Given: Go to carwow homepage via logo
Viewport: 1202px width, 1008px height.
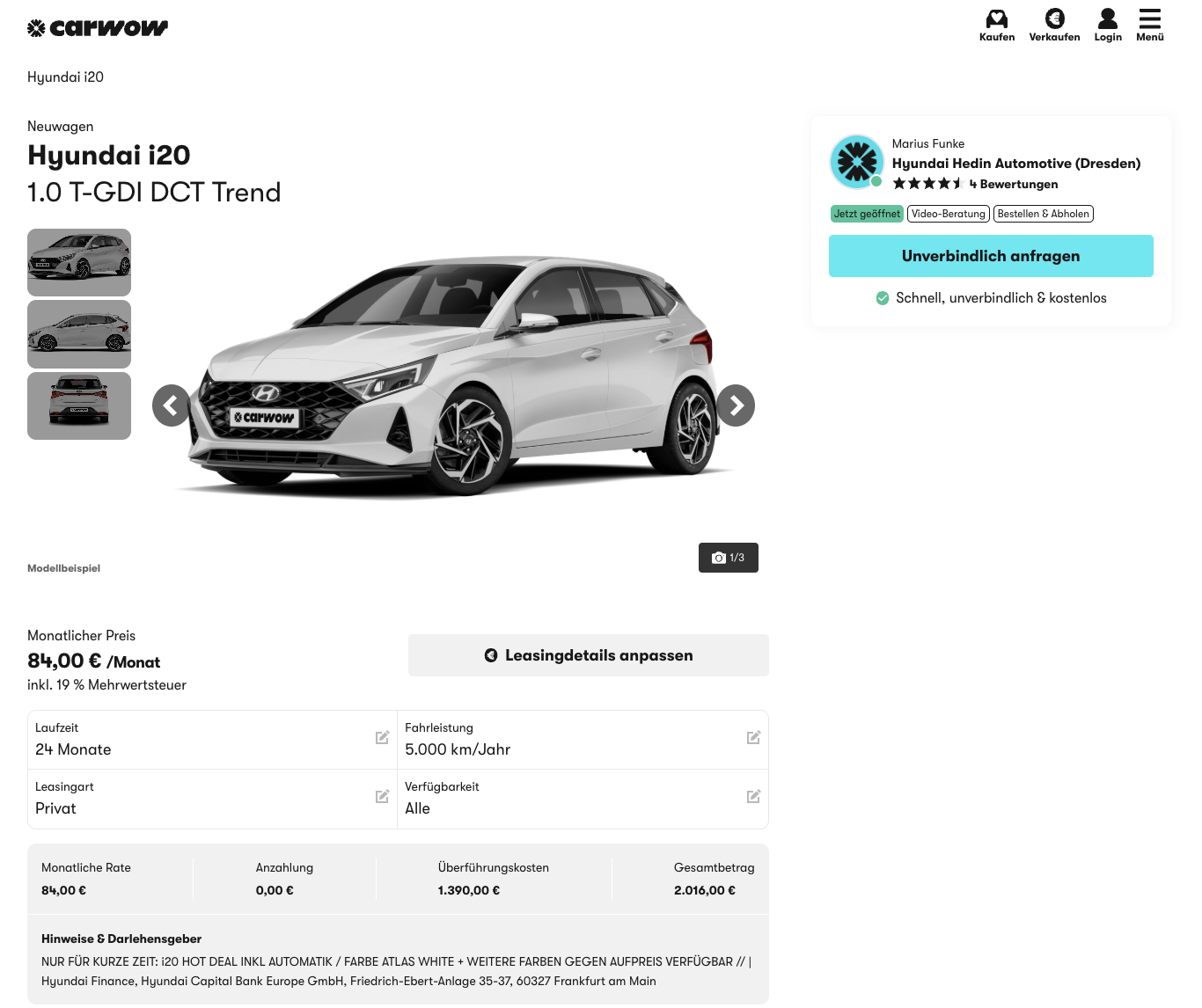Looking at the screenshot, I should pos(98,28).
